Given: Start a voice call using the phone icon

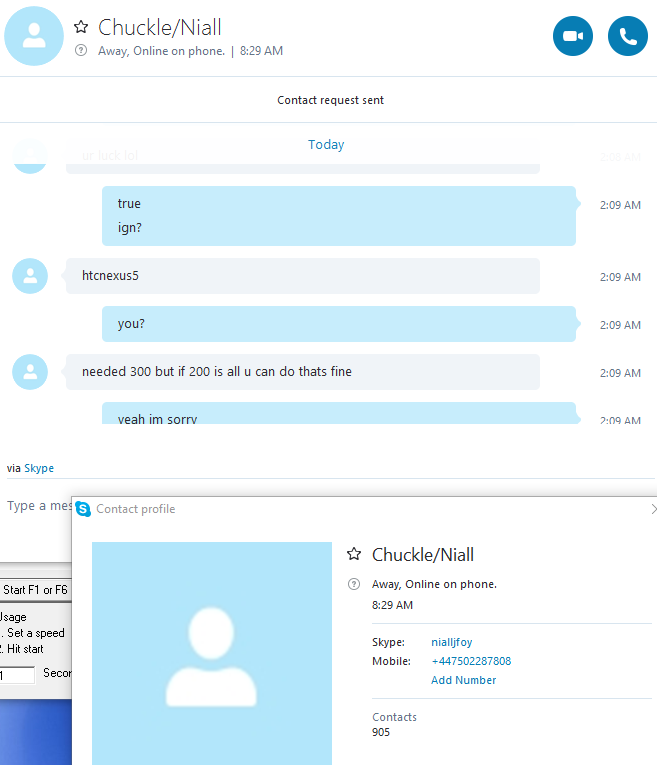Looking at the screenshot, I should (x=628, y=36).
